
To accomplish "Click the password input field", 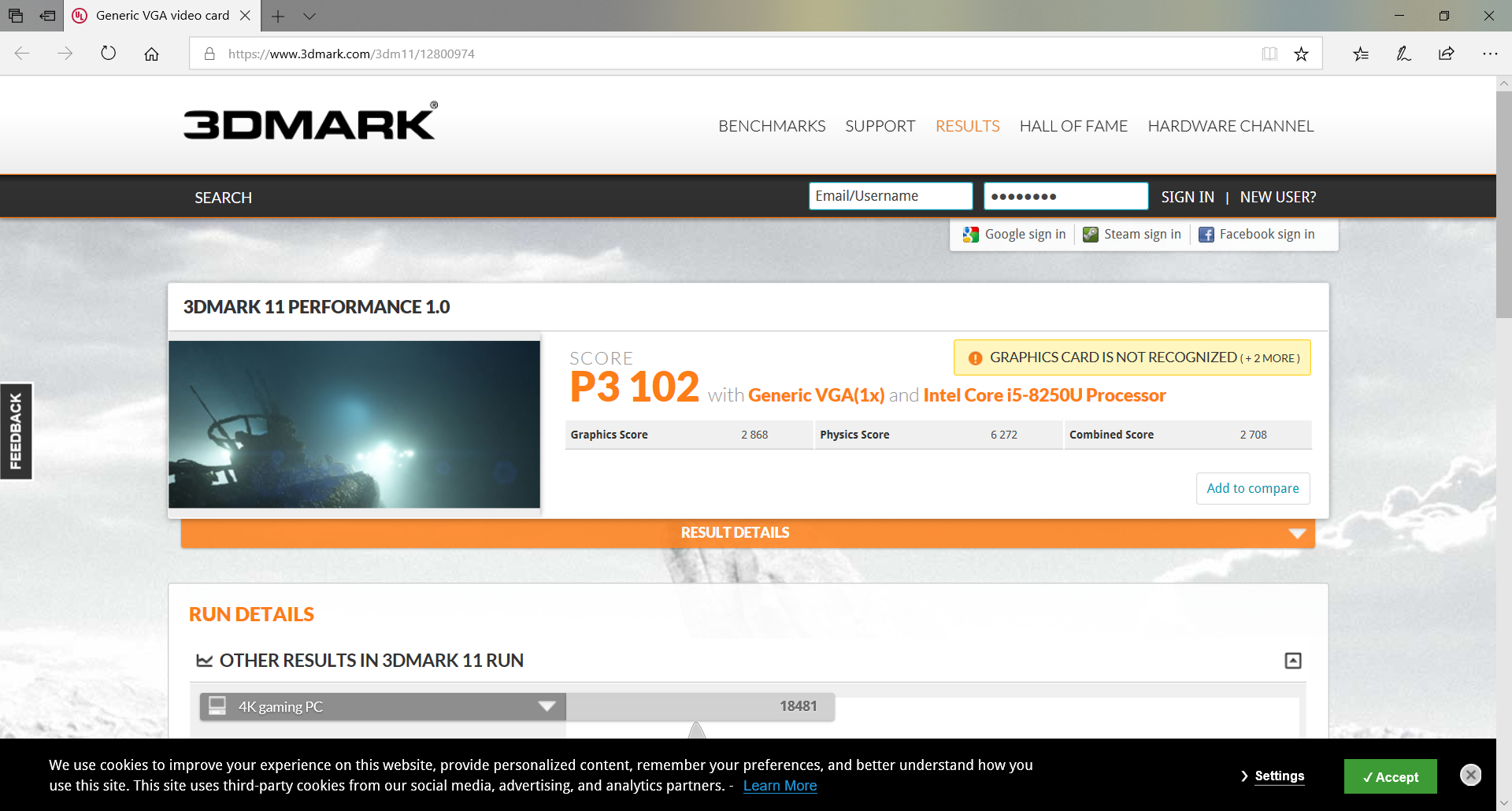I will tap(1065, 196).
